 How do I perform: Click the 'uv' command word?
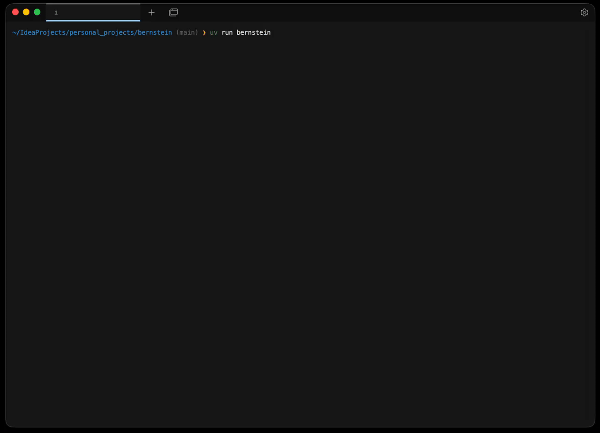coord(214,33)
